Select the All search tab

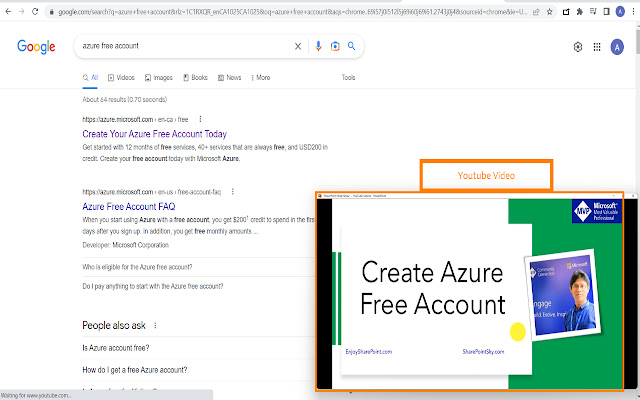[91, 78]
